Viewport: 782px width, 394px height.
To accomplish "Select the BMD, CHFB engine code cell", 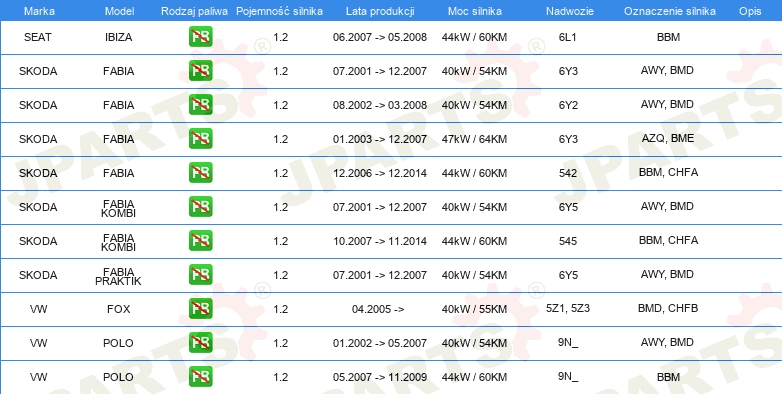I will click(668, 308).
